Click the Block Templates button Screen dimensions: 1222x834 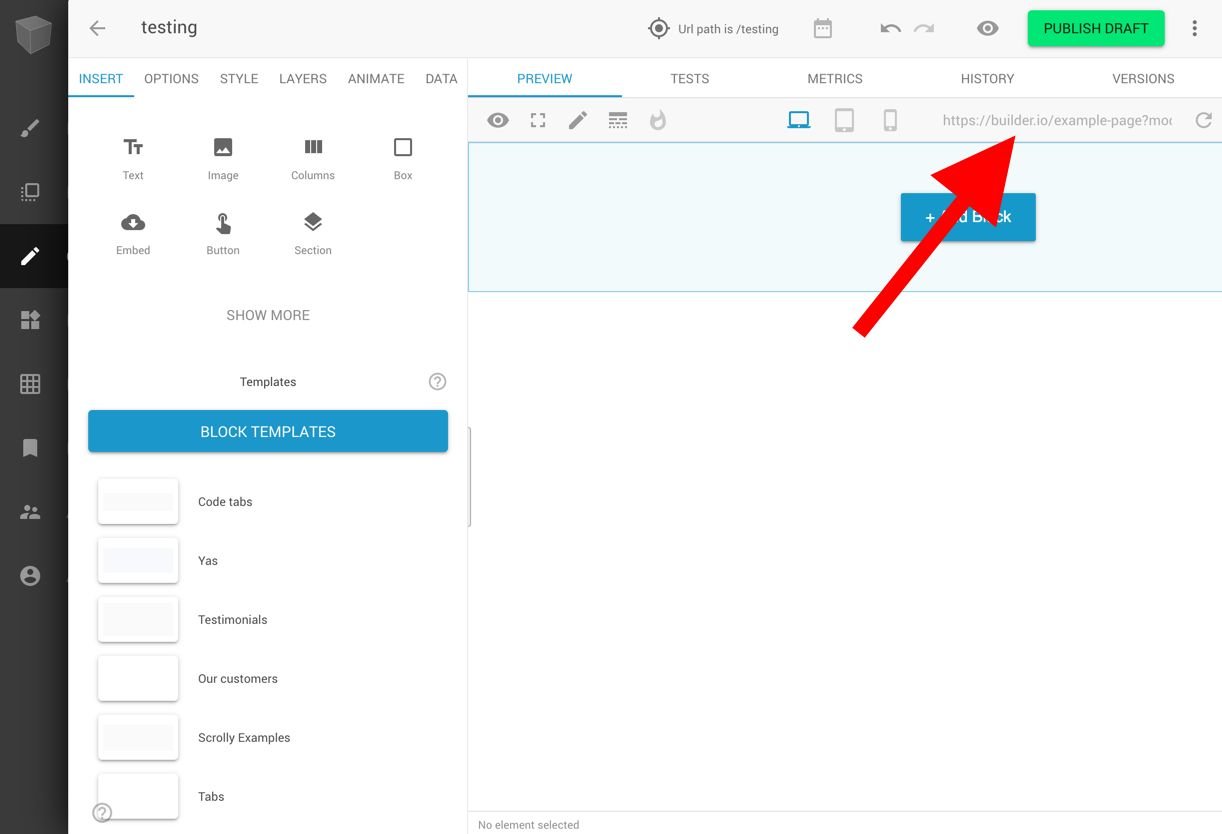pyautogui.click(x=268, y=432)
